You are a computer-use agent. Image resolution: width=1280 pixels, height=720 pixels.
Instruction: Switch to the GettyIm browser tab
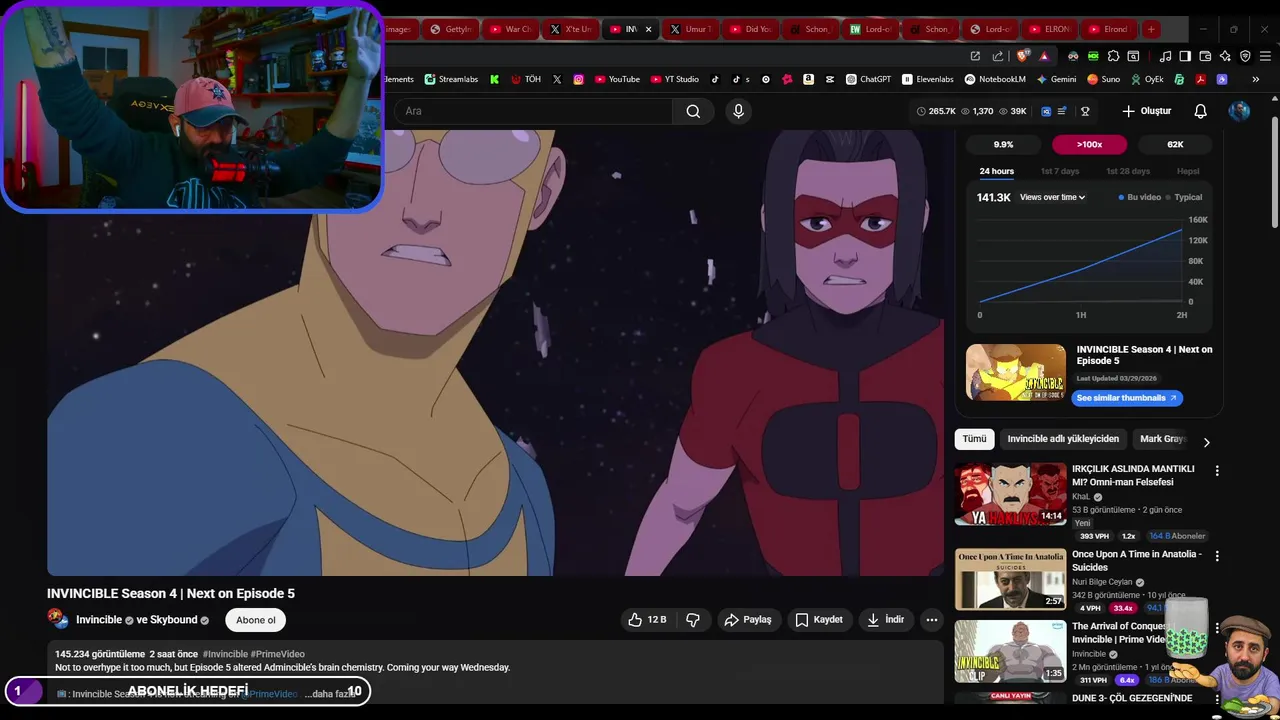click(x=450, y=29)
